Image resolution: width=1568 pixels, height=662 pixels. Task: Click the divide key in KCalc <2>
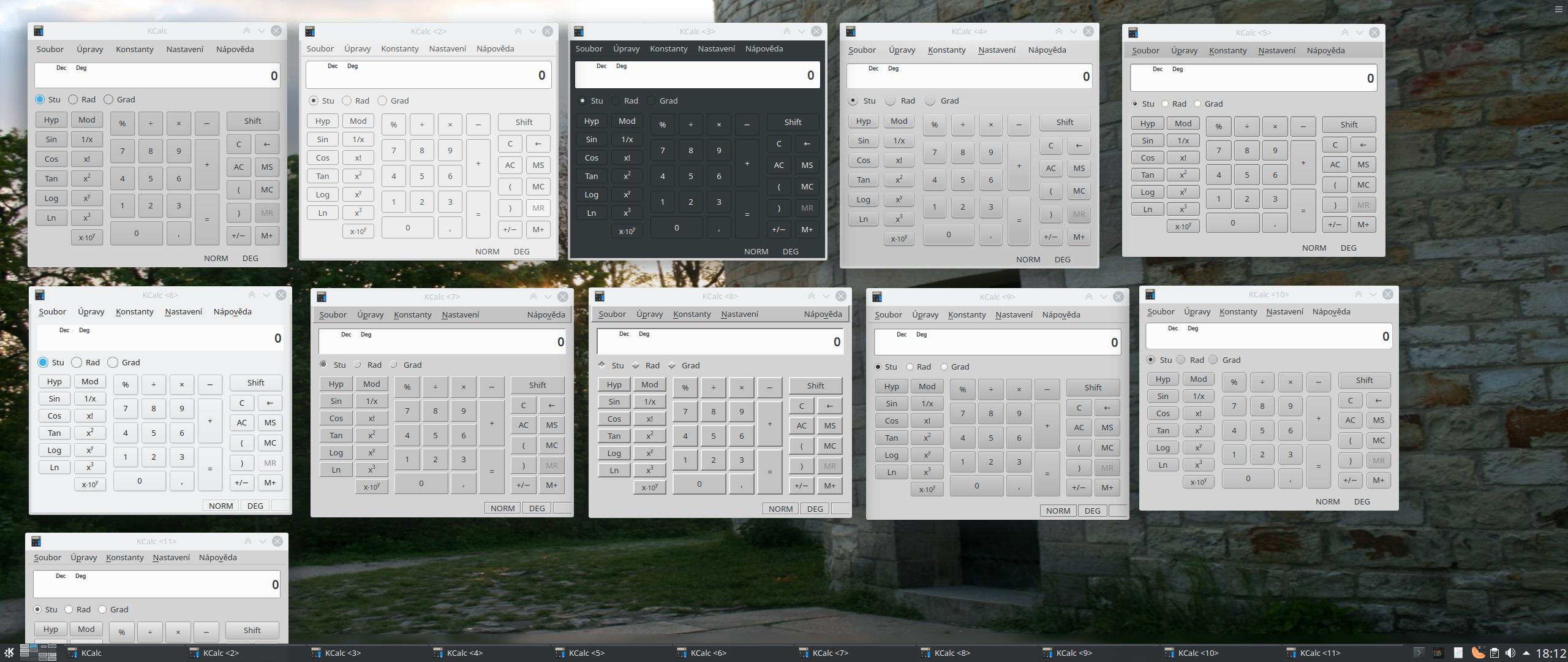(422, 124)
